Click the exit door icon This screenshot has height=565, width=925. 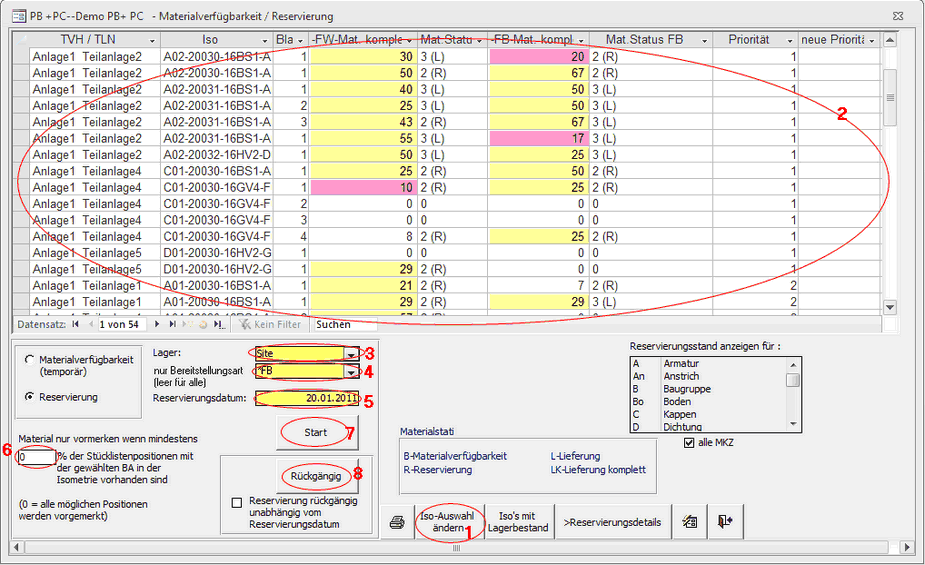(723, 522)
